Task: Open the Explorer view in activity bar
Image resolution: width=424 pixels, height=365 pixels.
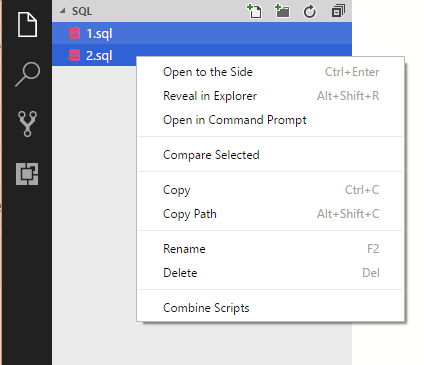Action: pyautogui.click(x=27, y=24)
